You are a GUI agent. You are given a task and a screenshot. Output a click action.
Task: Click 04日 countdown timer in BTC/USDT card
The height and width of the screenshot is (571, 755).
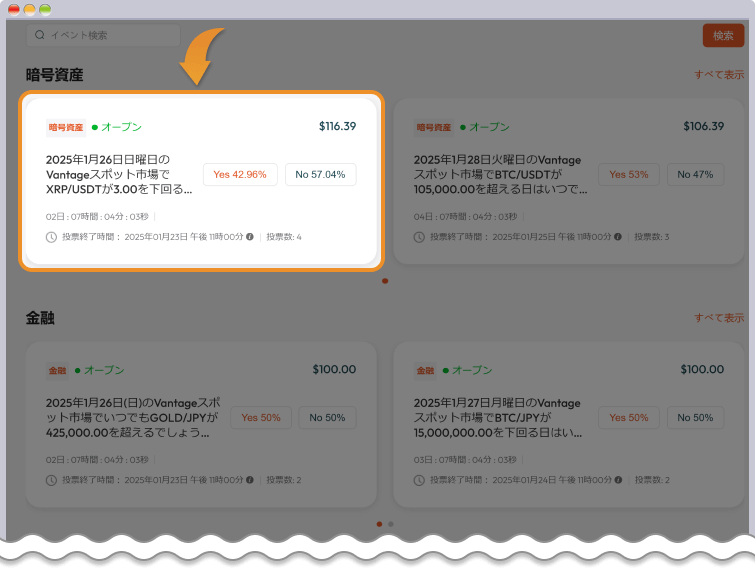[x=466, y=217]
